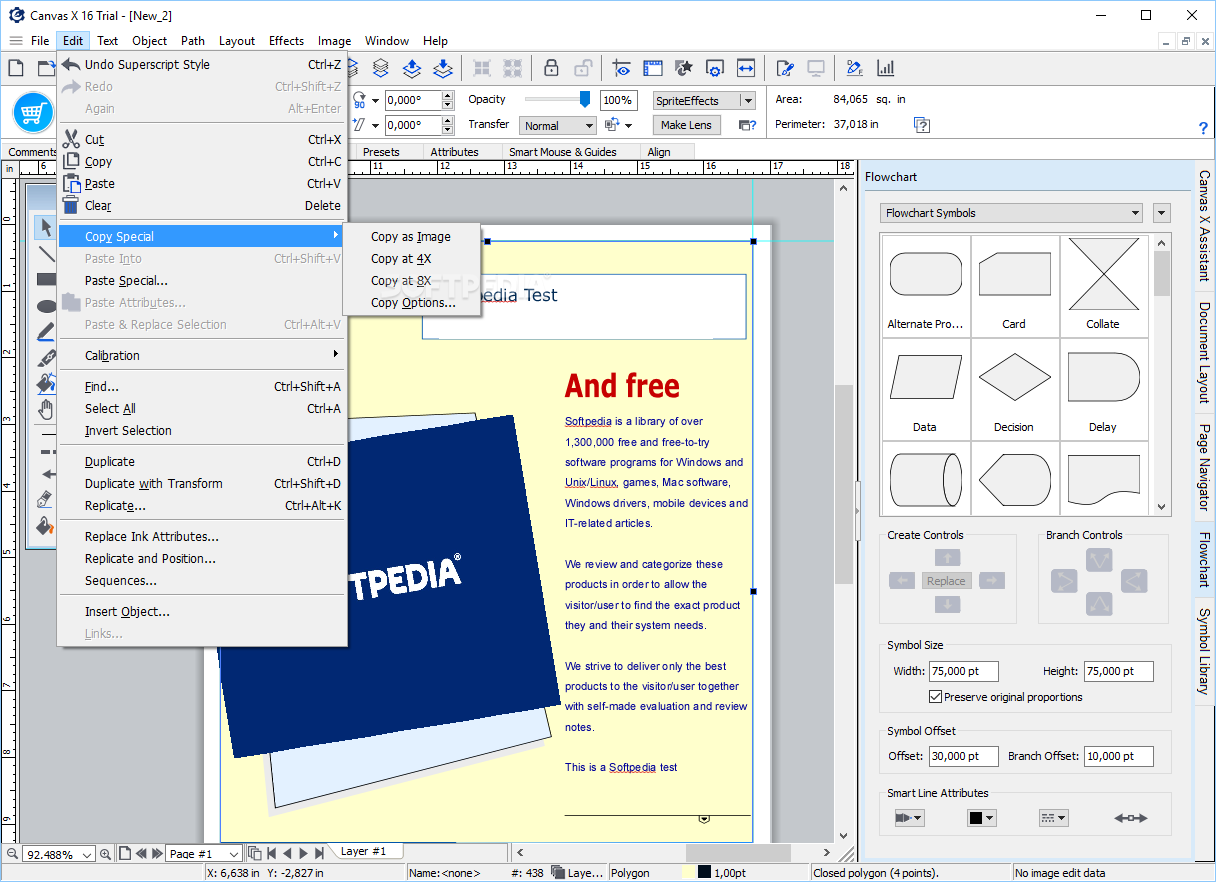
Task: Click the symbol Width 75,000 pt field
Action: (x=963, y=671)
